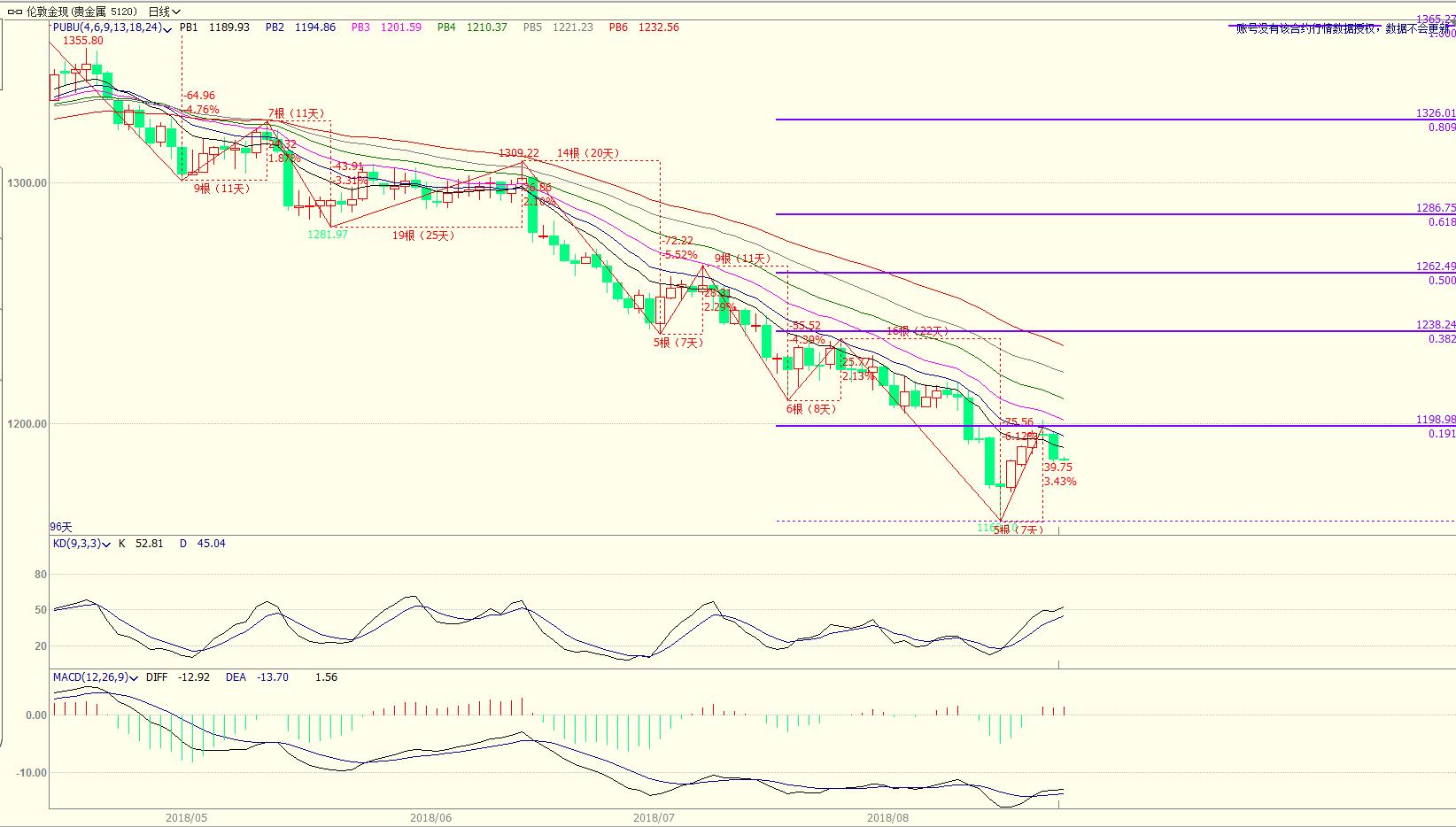1456x827 pixels.
Task: Click the 19根（25天） swing annotation
Action: coord(423,236)
